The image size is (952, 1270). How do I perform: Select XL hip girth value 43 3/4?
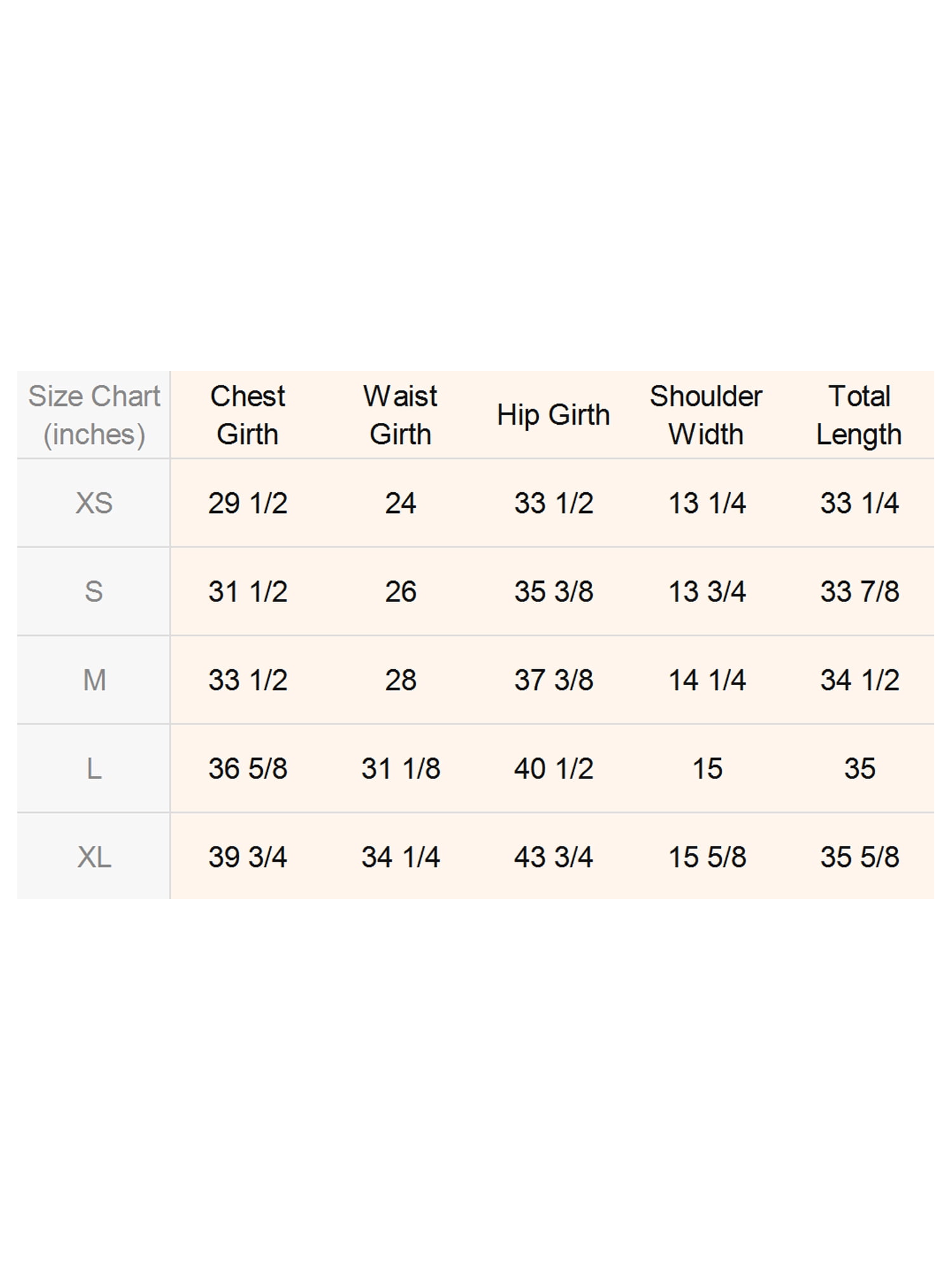[x=553, y=857]
